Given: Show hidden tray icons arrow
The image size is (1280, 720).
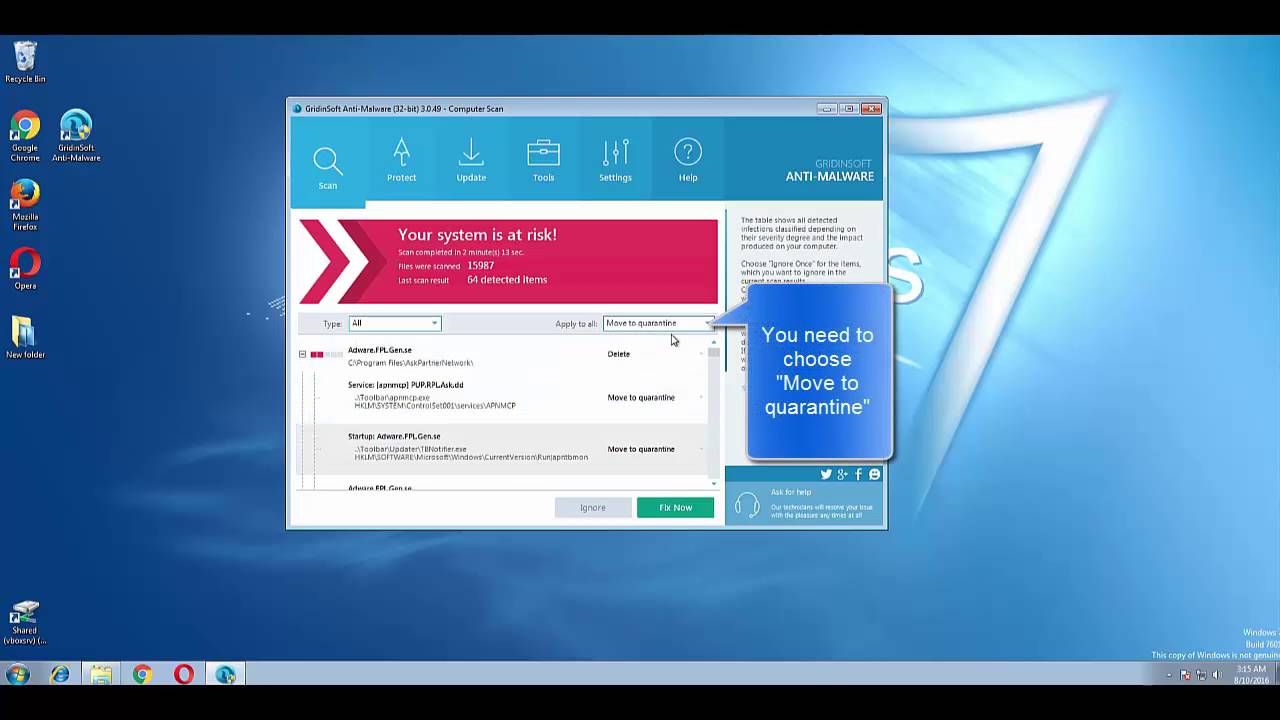Looking at the screenshot, I should tap(1169, 675).
